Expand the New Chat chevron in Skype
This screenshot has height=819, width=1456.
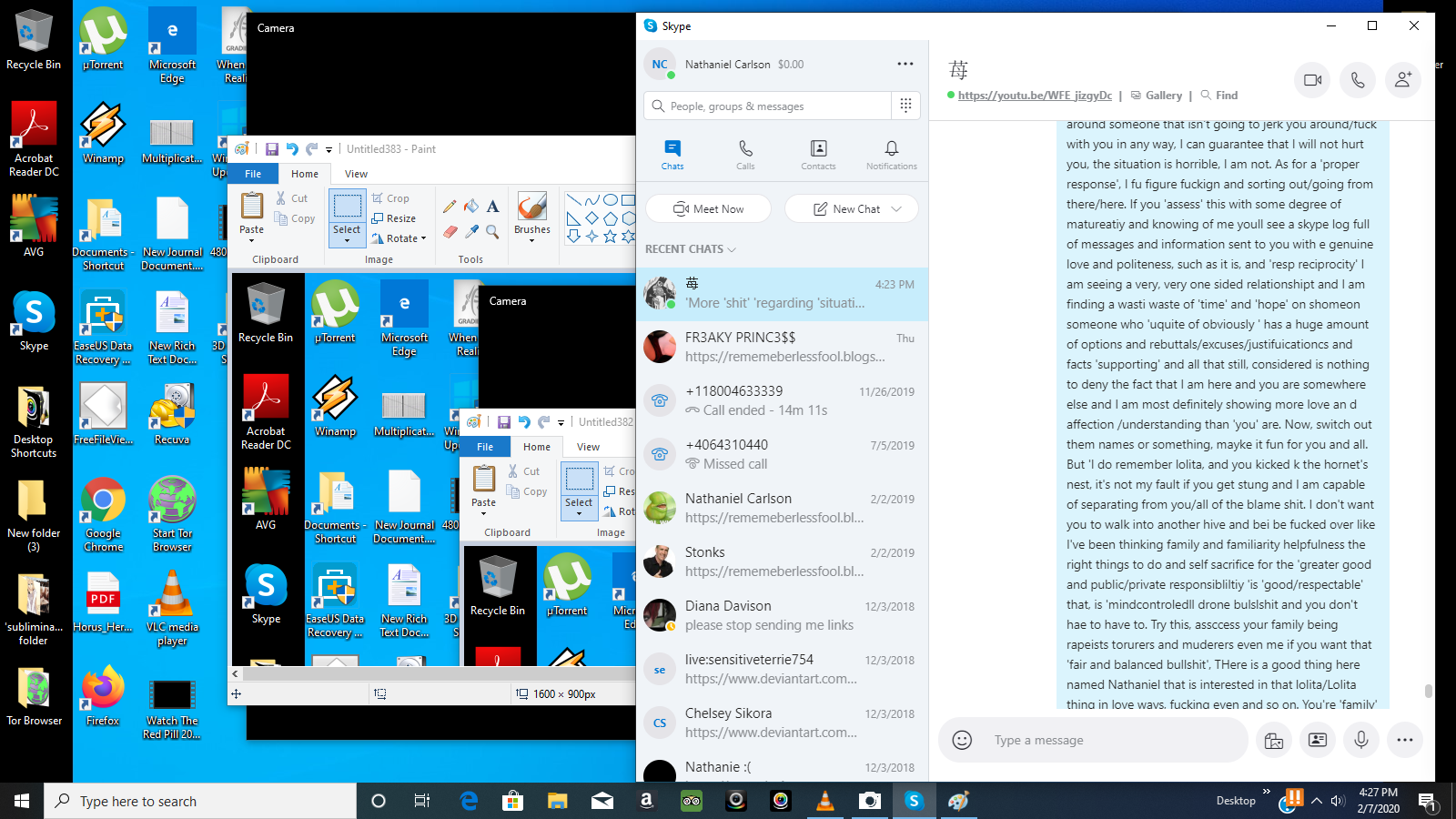click(896, 208)
